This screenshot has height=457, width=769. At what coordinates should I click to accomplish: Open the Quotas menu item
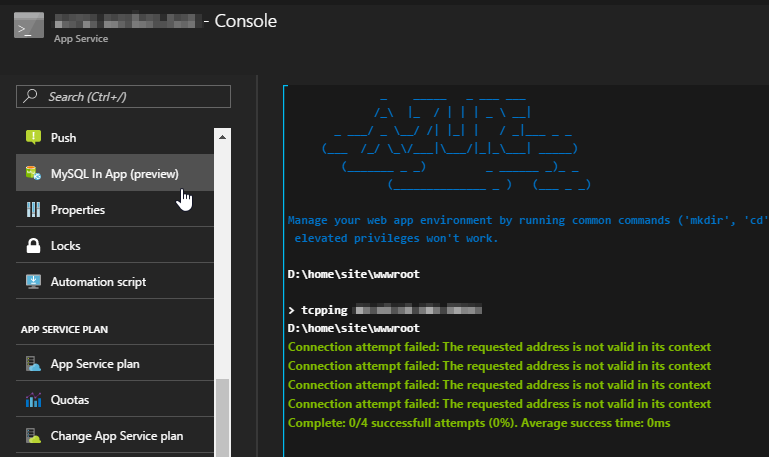pos(115,400)
